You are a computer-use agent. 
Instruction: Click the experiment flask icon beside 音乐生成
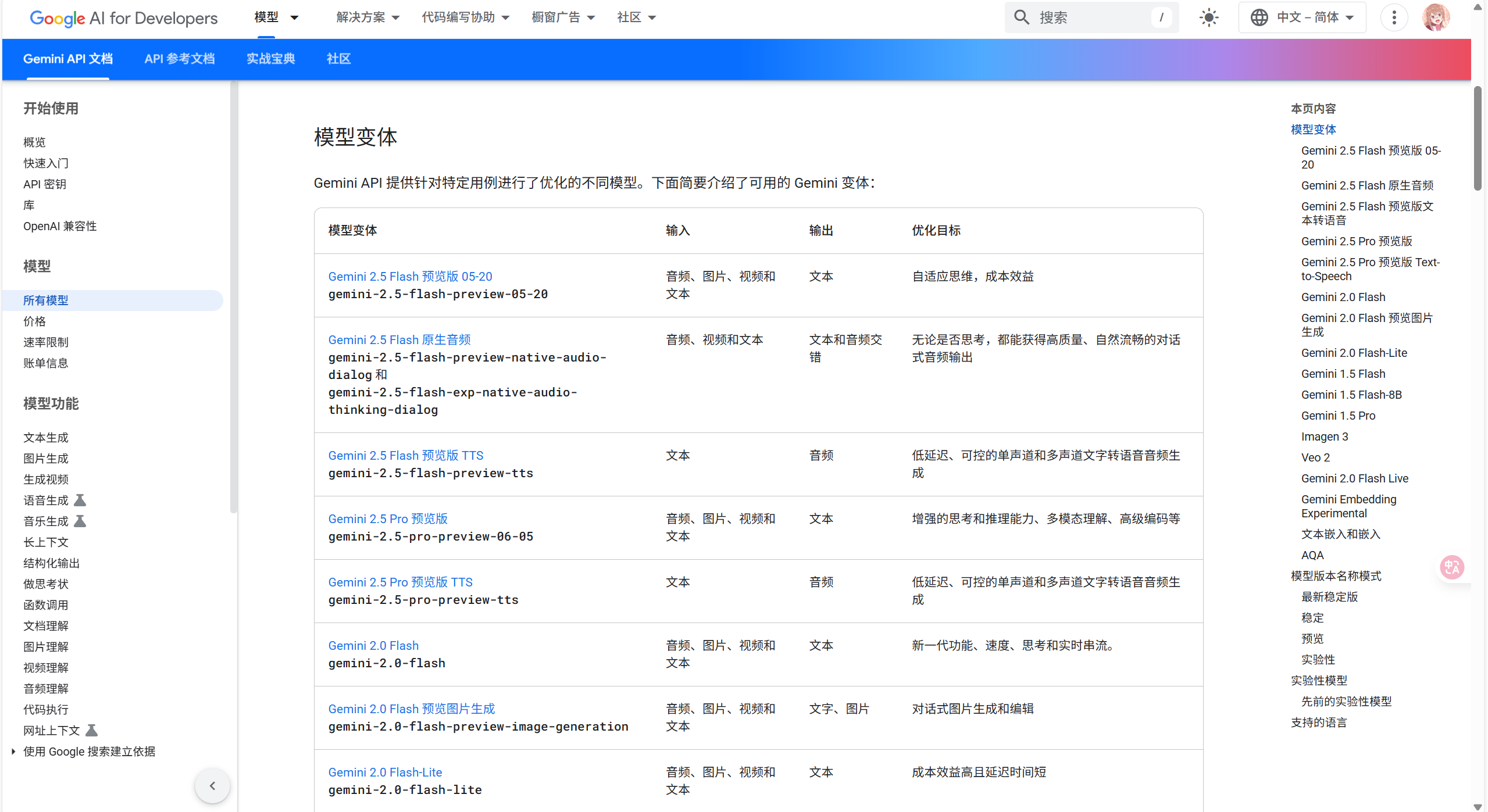[x=81, y=520]
